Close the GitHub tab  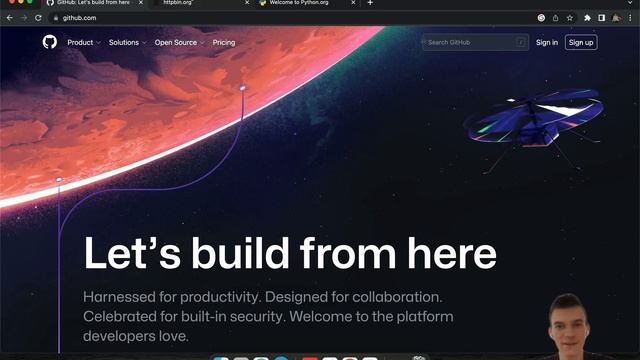[x=141, y=2]
